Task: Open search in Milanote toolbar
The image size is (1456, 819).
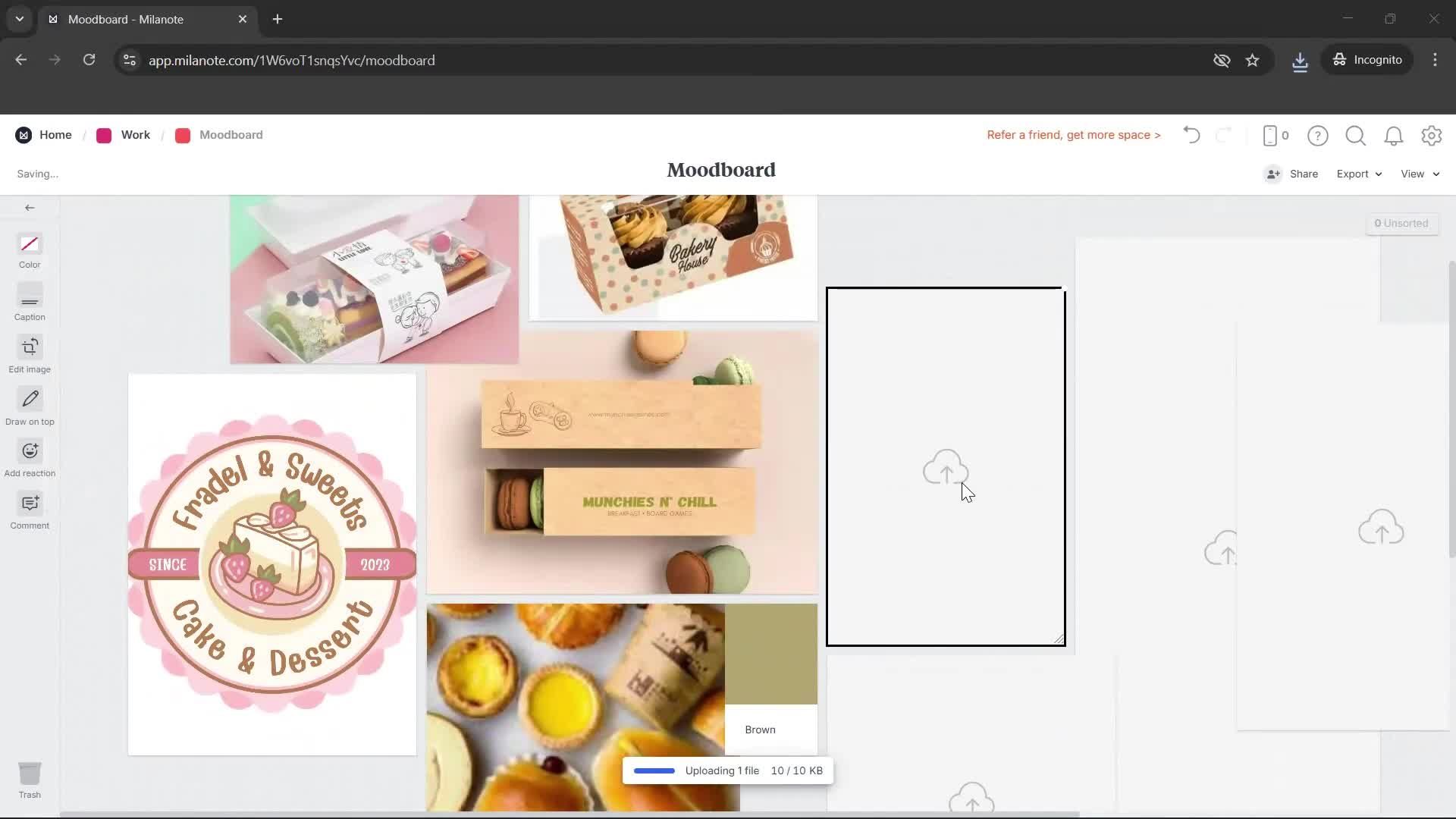Action: pyautogui.click(x=1355, y=135)
